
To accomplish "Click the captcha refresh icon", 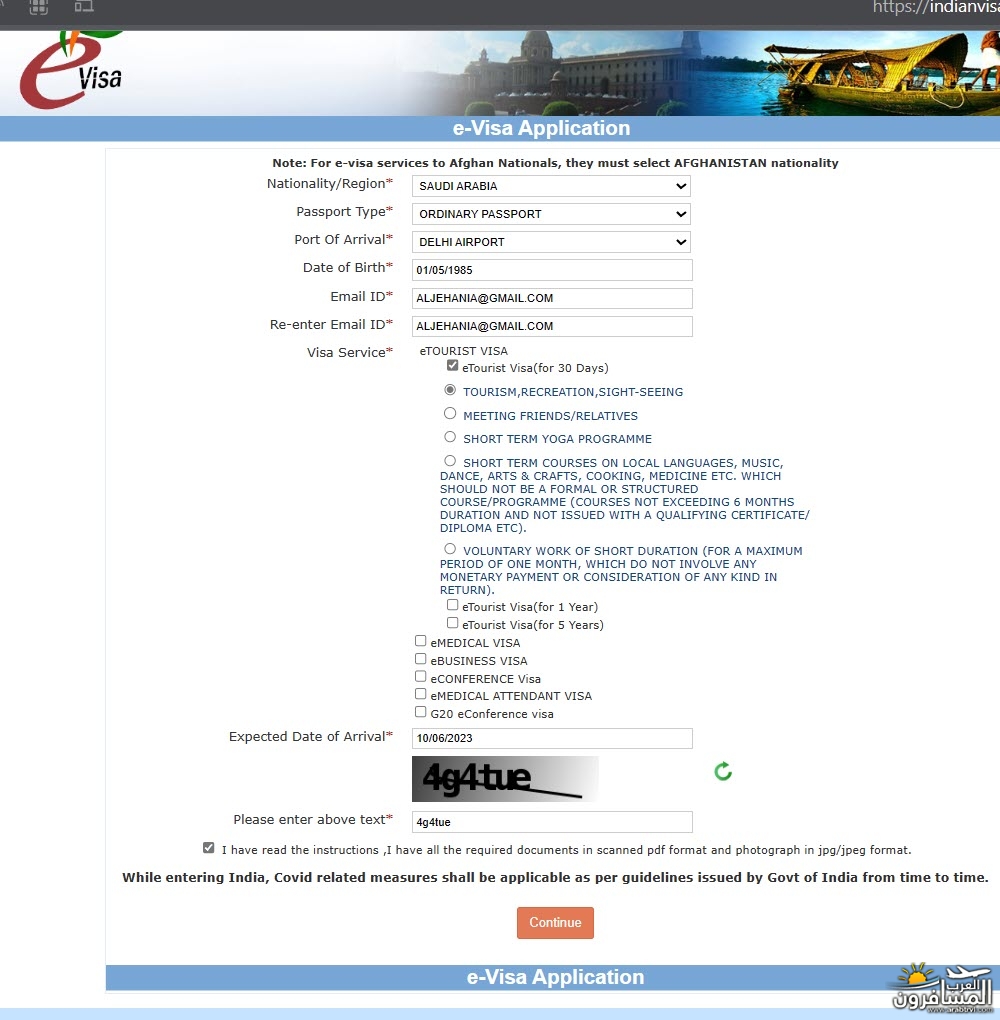I will point(723,772).
